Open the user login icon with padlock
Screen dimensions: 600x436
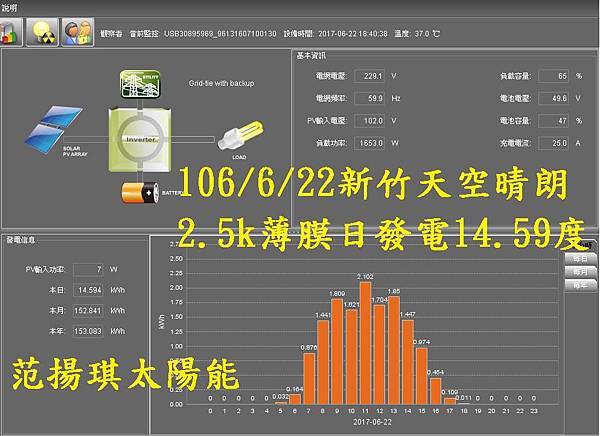pos(78,33)
